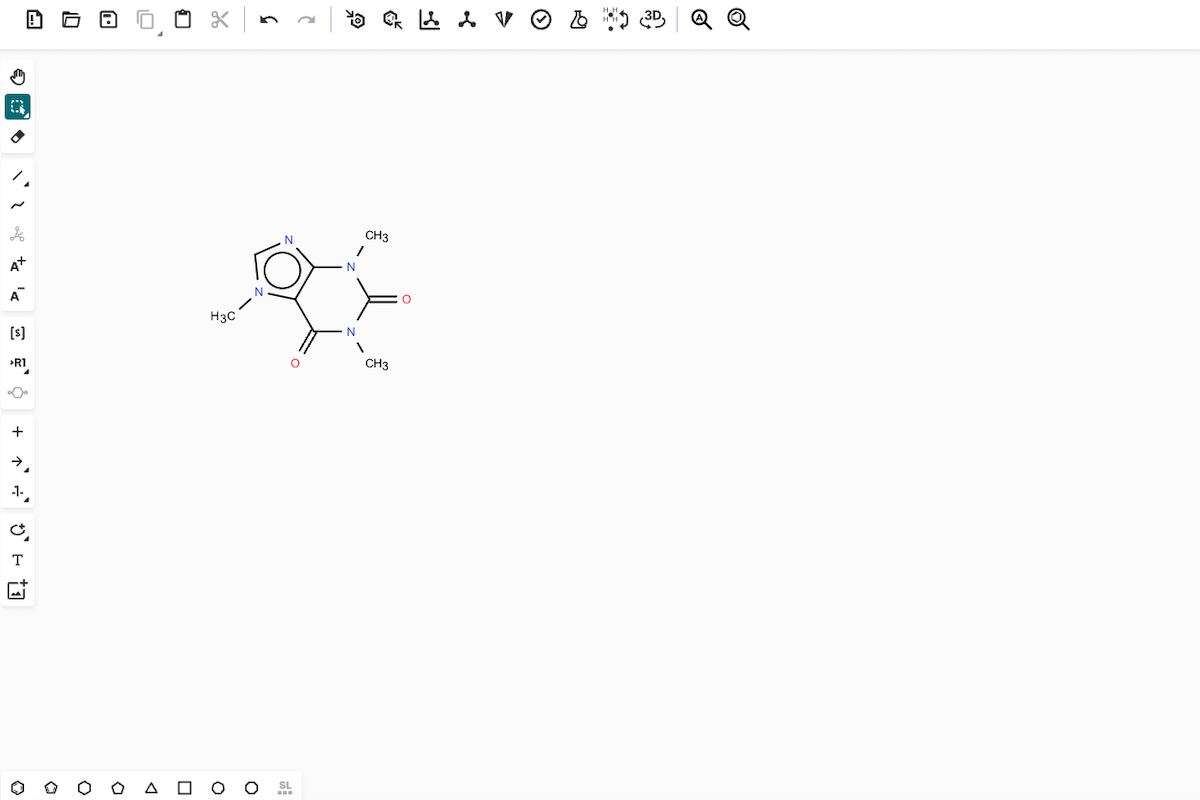Expand the single Bond tool options
The height and width of the screenshot is (800, 1200).
click(x=27, y=185)
